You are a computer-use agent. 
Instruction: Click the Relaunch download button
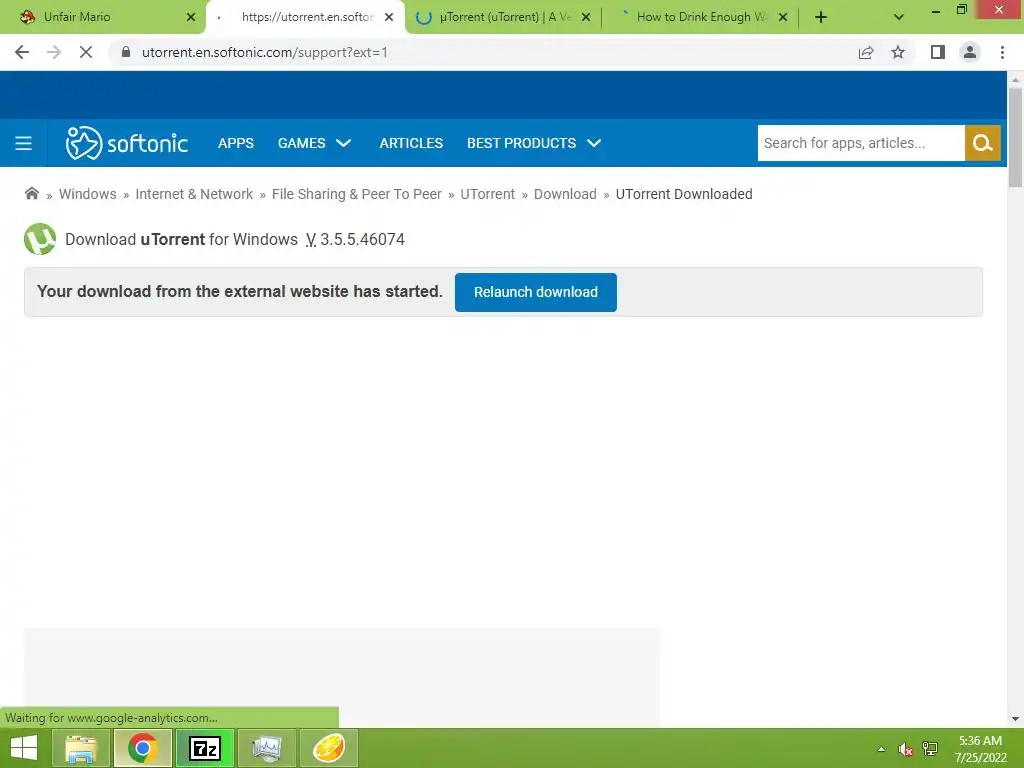coord(536,292)
